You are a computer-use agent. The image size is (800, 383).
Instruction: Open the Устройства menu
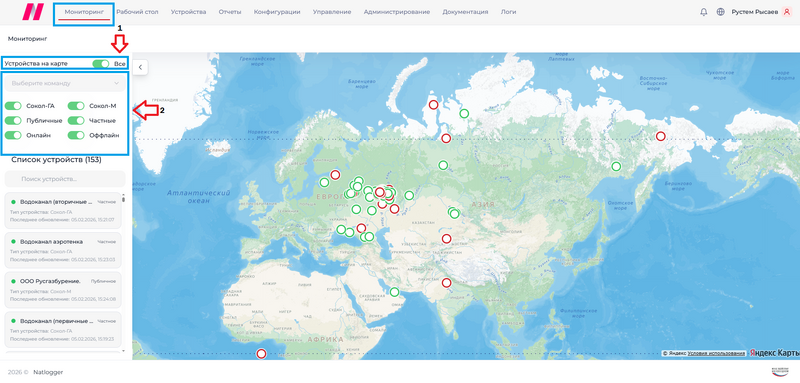pyautogui.click(x=188, y=12)
